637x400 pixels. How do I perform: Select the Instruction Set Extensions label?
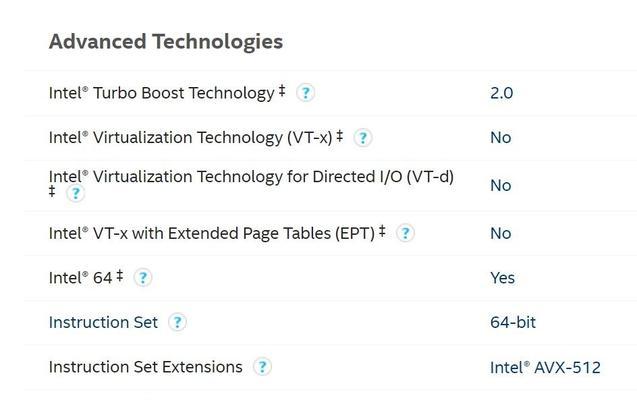[x=145, y=367]
